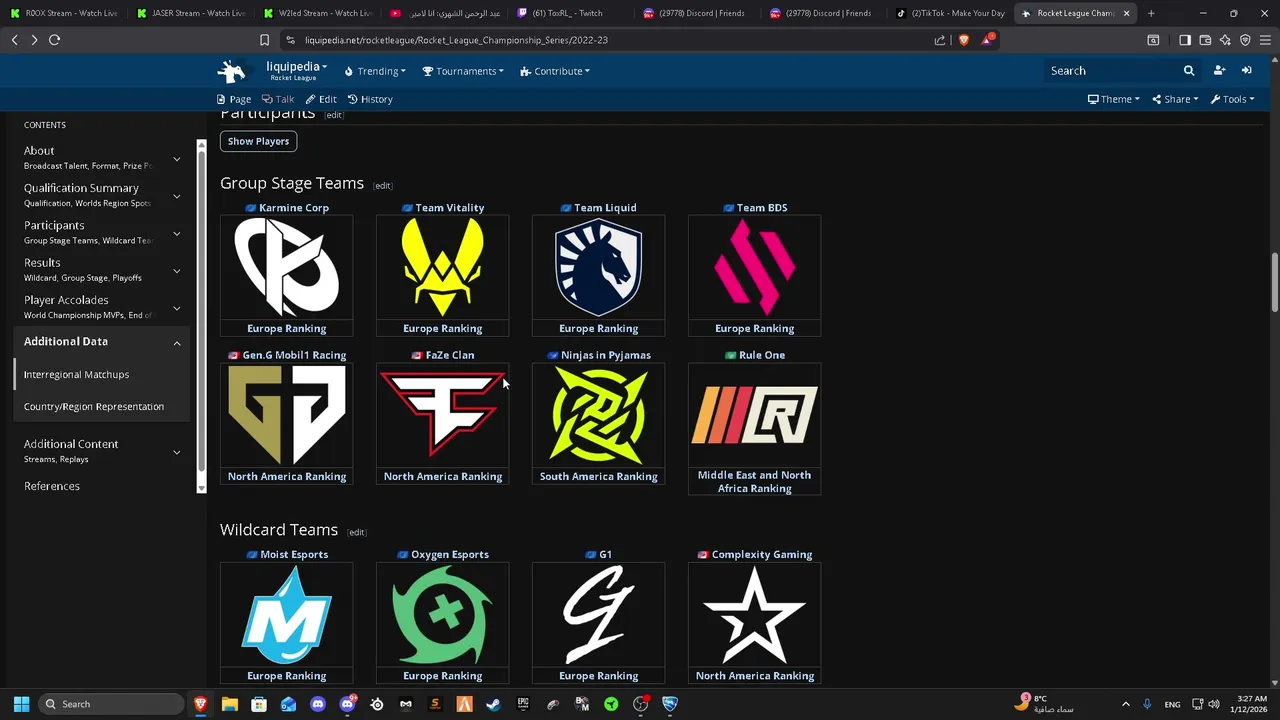The height and width of the screenshot is (720, 1280).
Task: Open the browser hamburger menu
Action: pos(1265,40)
